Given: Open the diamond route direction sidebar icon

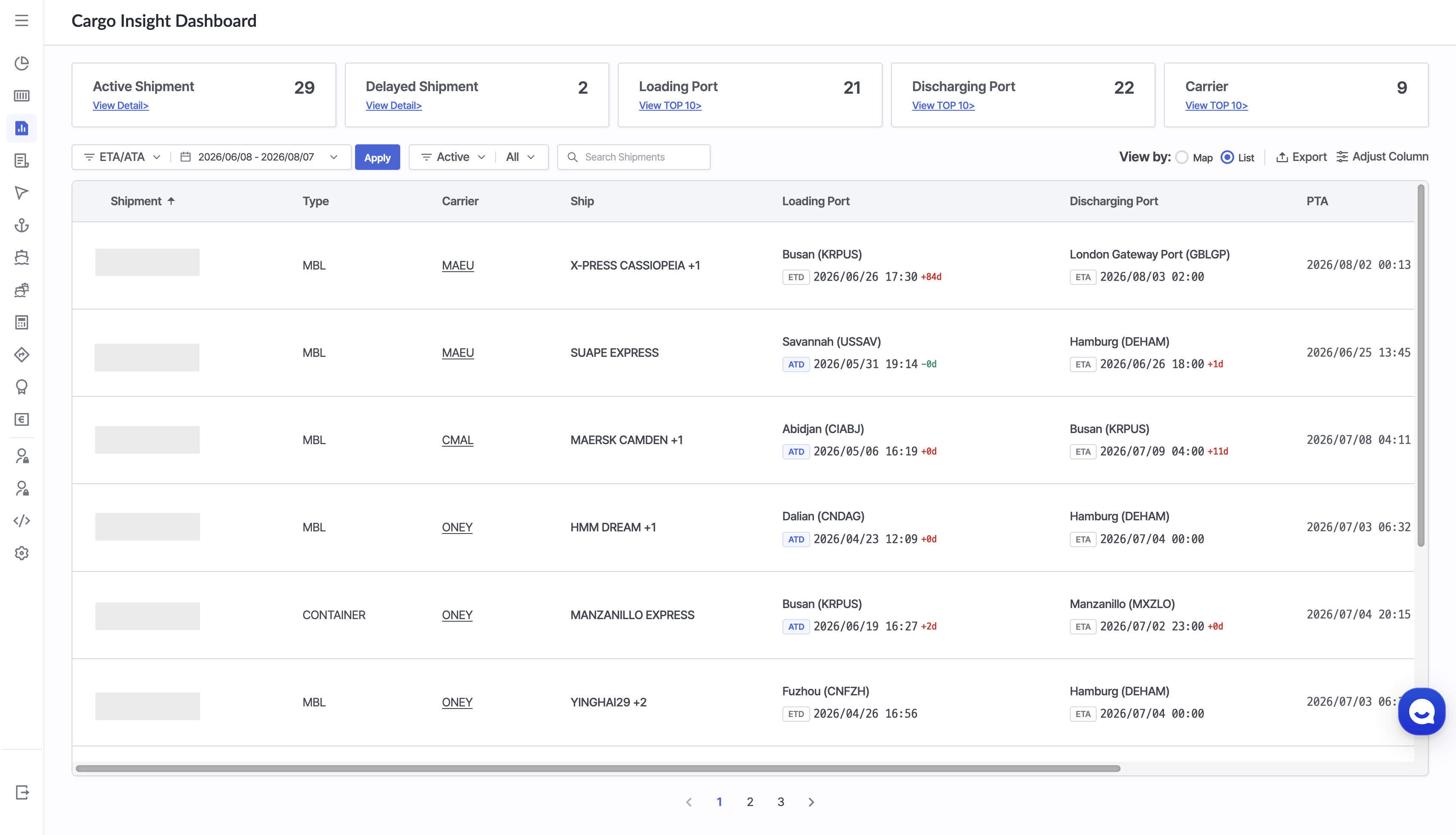Looking at the screenshot, I should pos(22,355).
